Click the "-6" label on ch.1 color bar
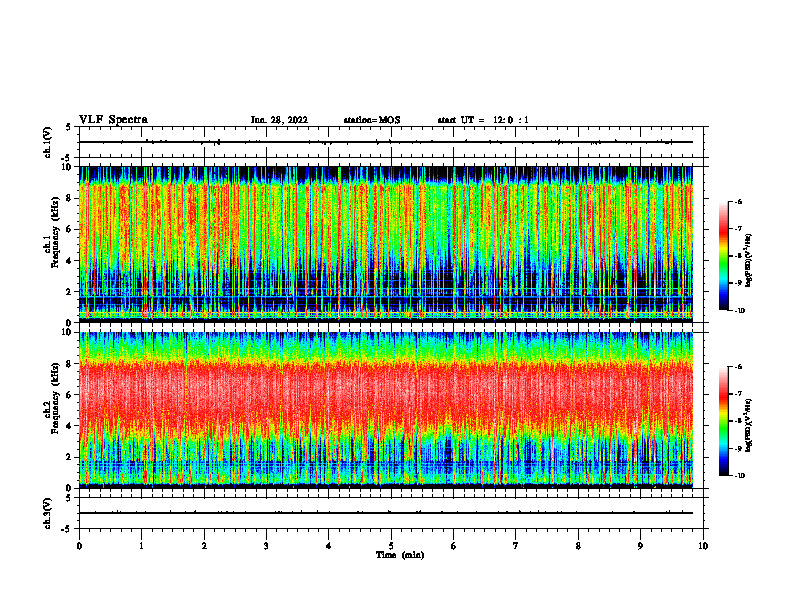The image size is (792, 612). (x=738, y=202)
